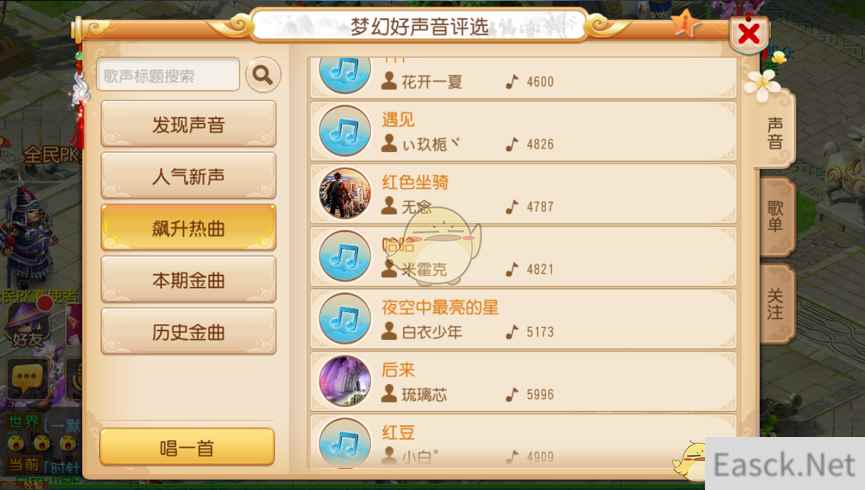Open the 本期金曲 list
Image resolution: width=865 pixels, height=490 pixels.
pos(189,280)
